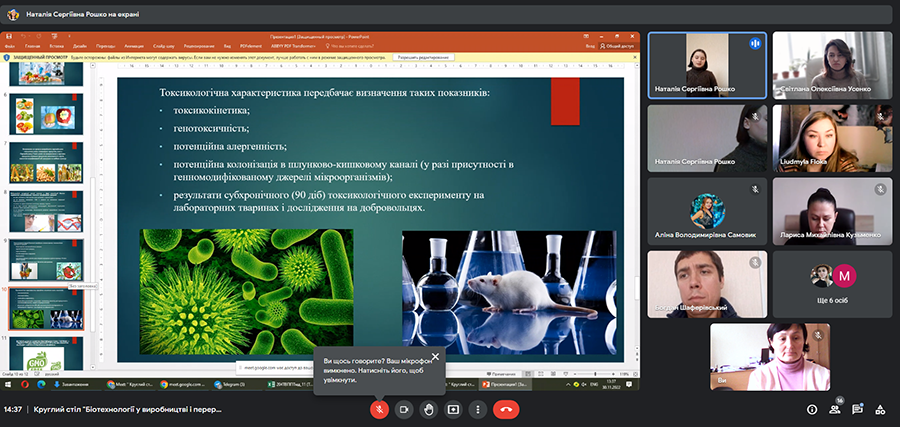
Task: Raise hand in the meeting
Action: coord(428,409)
